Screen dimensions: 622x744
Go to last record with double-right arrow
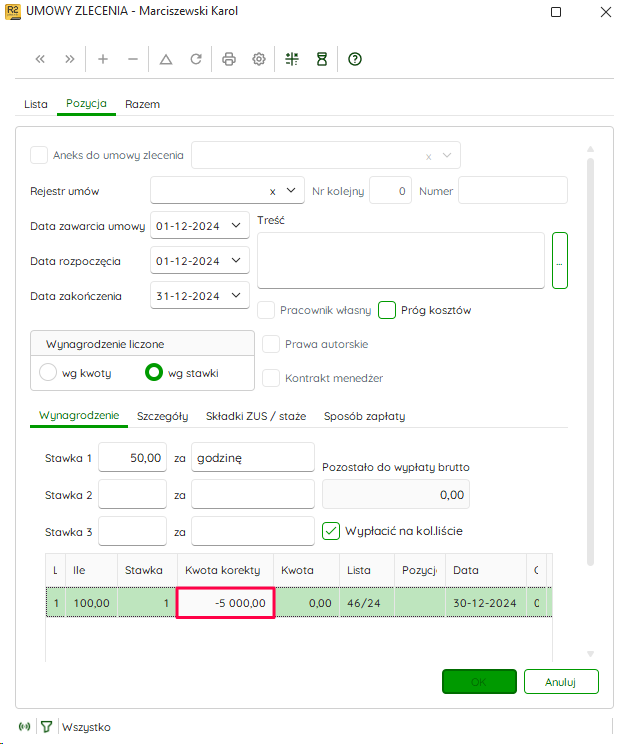click(x=70, y=59)
